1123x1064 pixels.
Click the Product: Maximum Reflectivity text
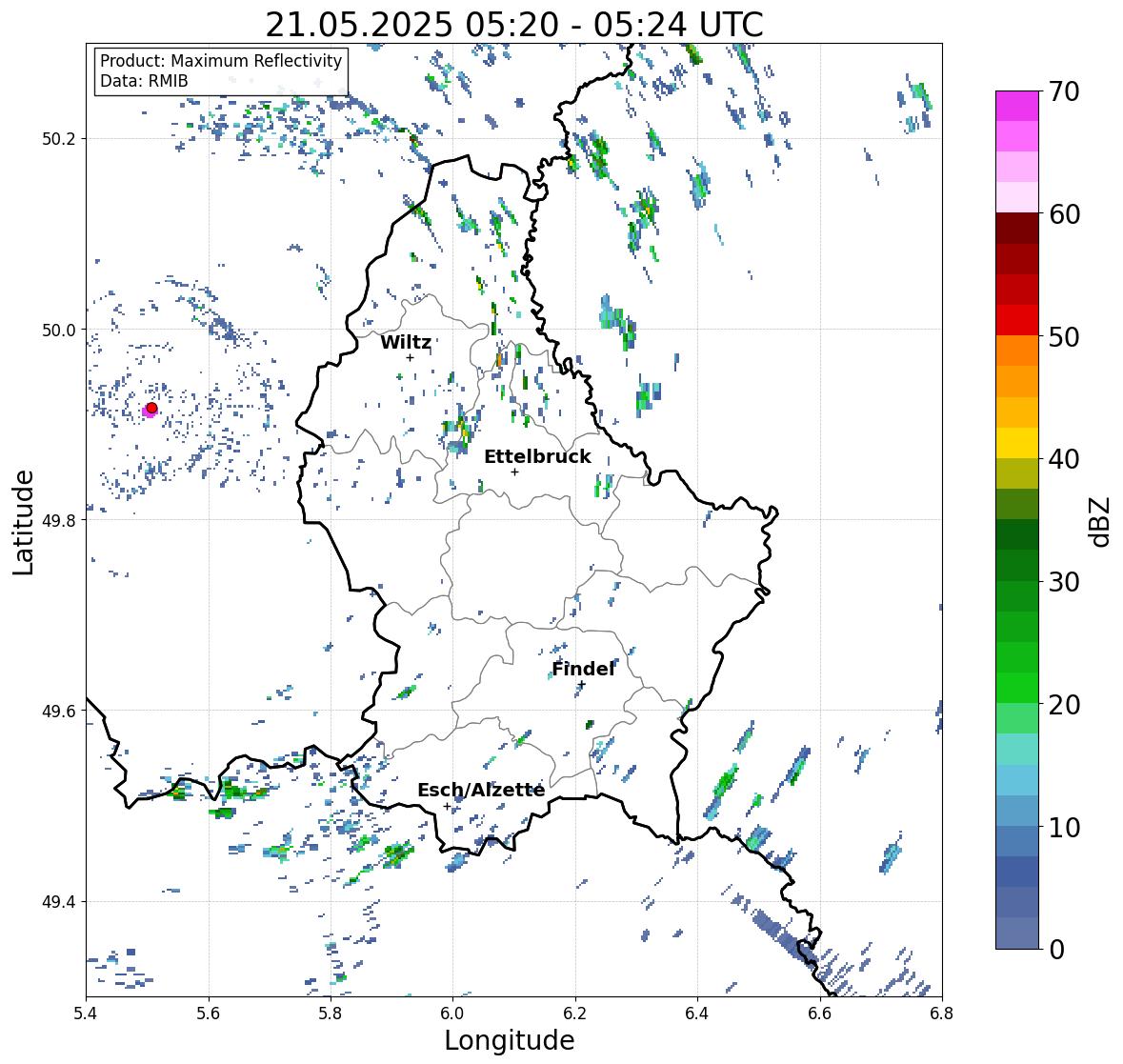[221, 61]
